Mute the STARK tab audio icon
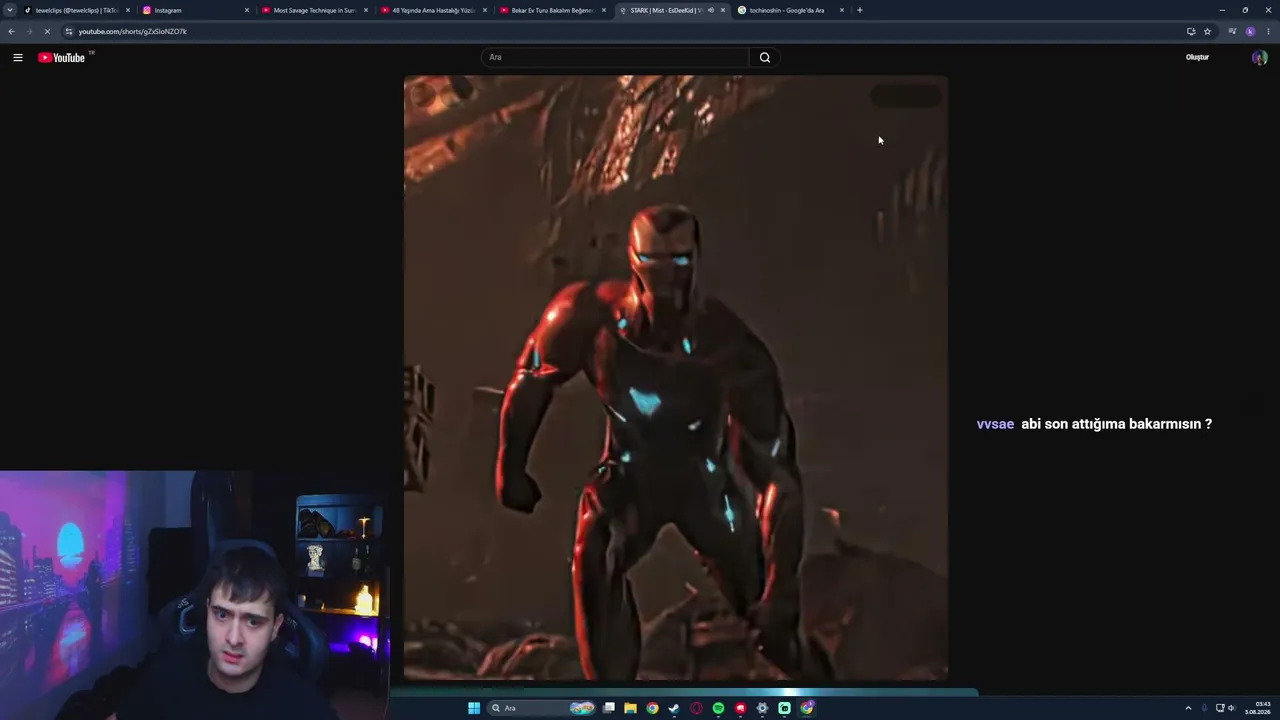The width and height of the screenshot is (1280, 720). click(x=710, y=10)
